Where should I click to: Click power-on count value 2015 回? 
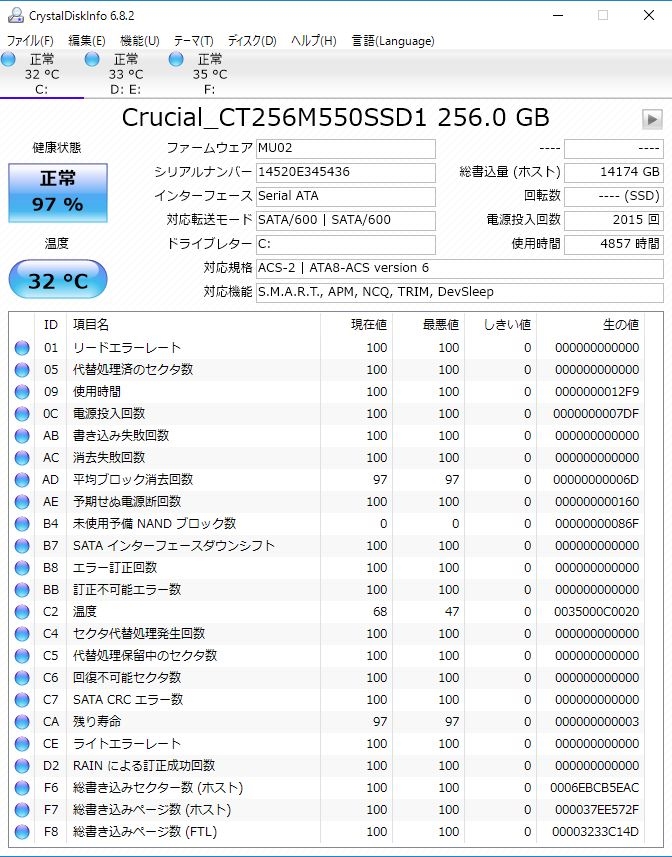[614, 221]
